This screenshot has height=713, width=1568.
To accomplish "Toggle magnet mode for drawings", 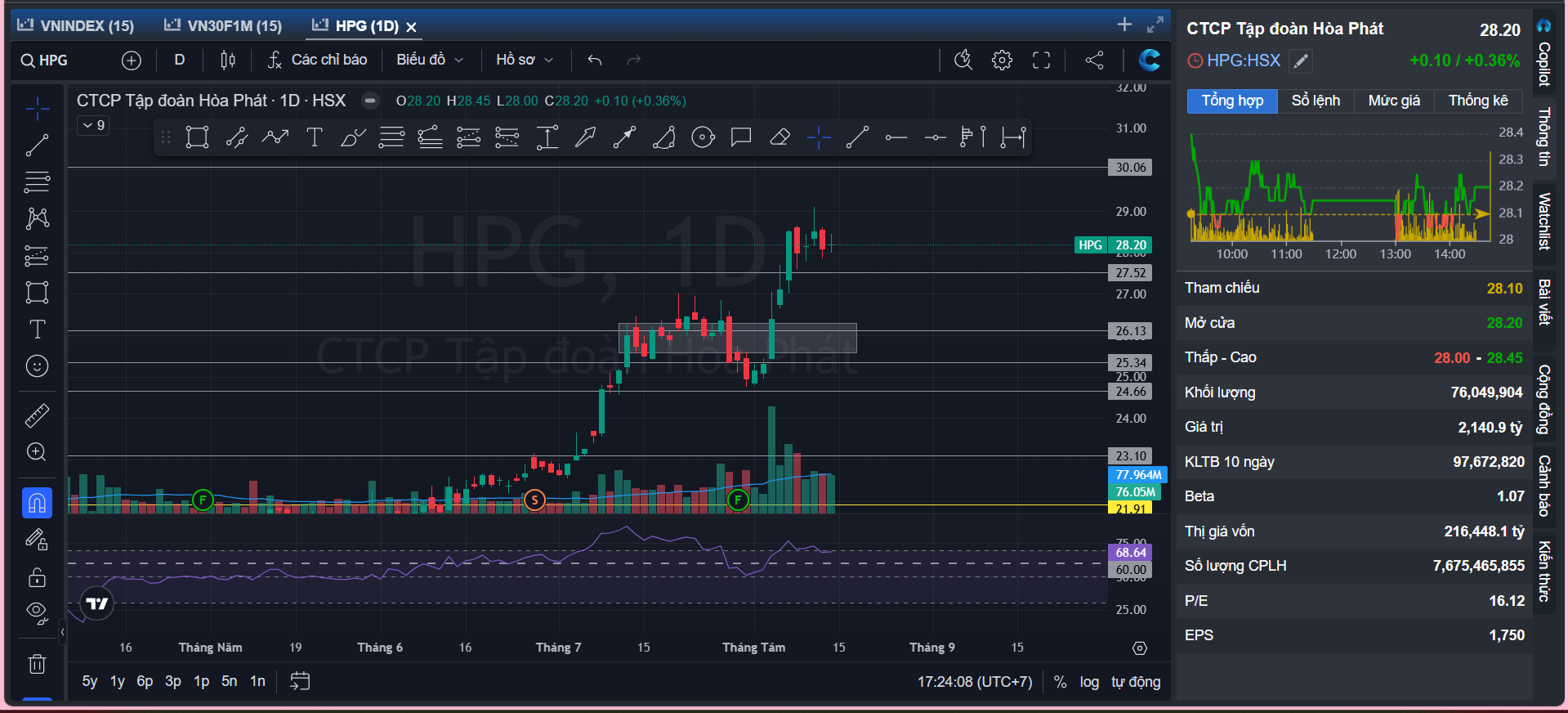I will [37, 502].
